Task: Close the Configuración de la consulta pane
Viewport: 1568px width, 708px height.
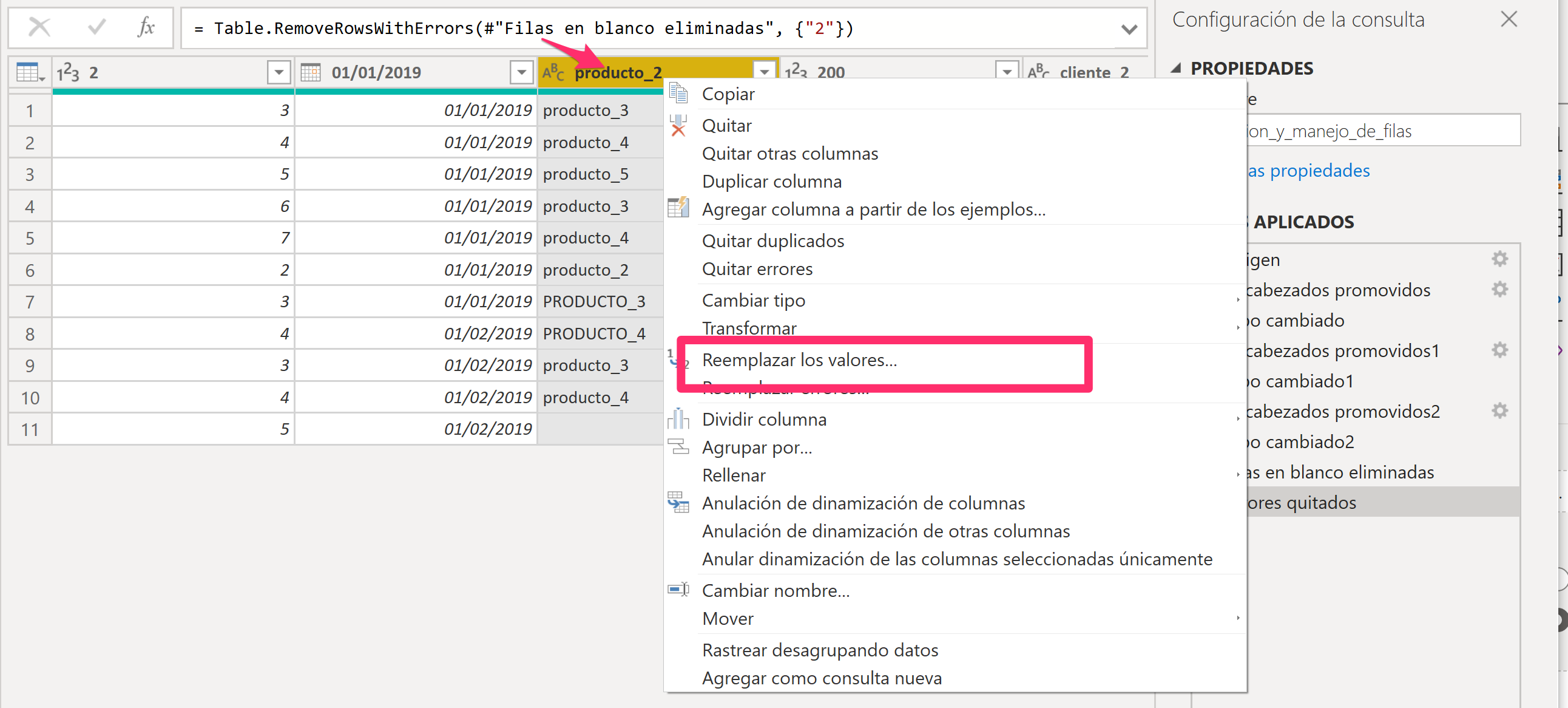Action: pos(1509,19)
